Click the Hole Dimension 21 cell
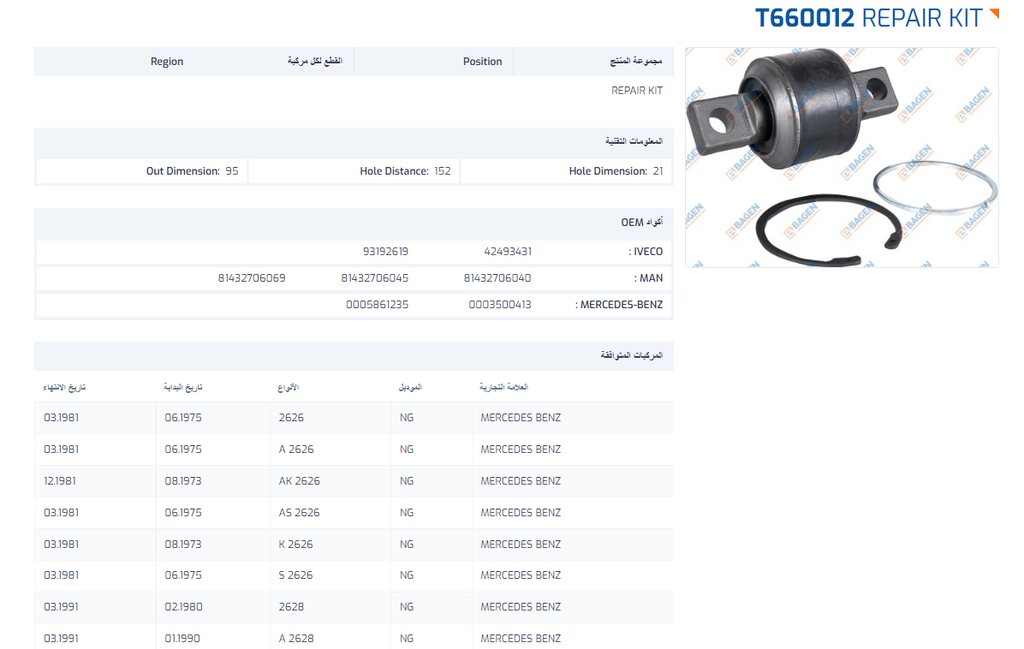This screenshot has height=649, width=1024. [615, 172]
